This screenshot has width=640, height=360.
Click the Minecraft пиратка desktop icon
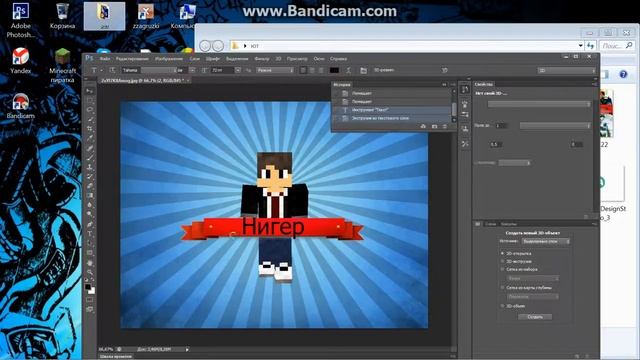click(x=62, y=65)
